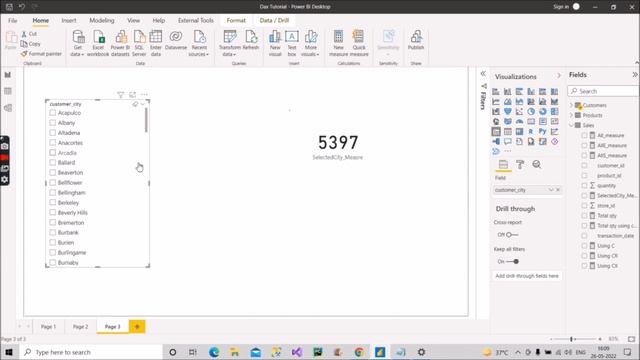Switch to Report view in left sidebar
Viewport: 640px width, 360px height.
coord(8,75)
